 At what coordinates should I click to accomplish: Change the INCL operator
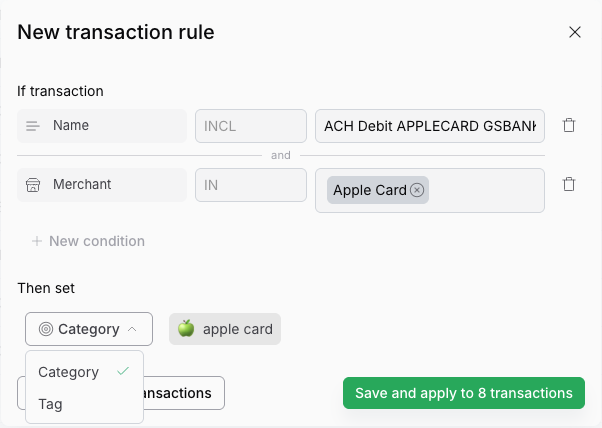[x=250, y=126]
